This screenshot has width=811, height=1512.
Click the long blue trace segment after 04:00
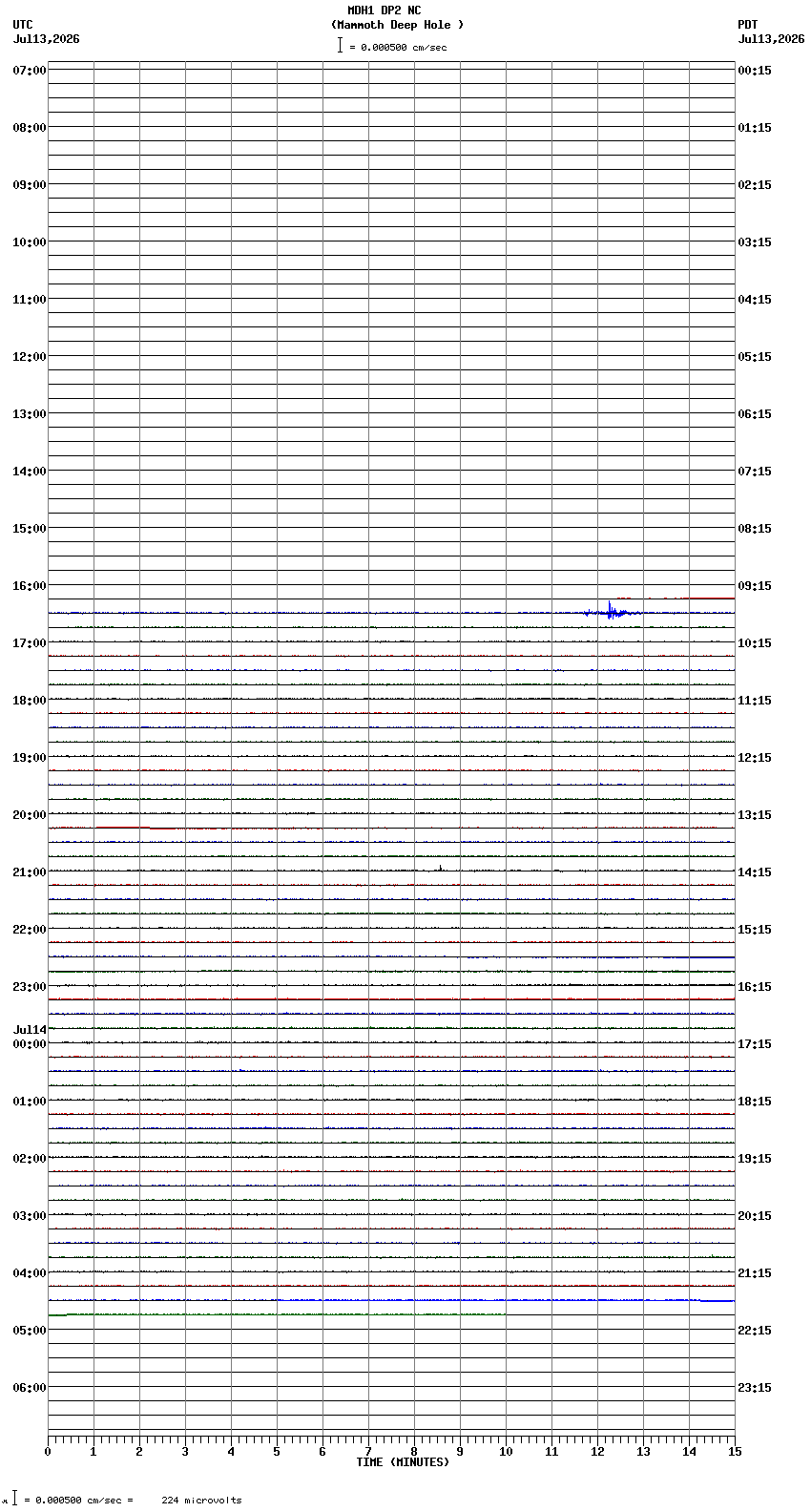506,1300
